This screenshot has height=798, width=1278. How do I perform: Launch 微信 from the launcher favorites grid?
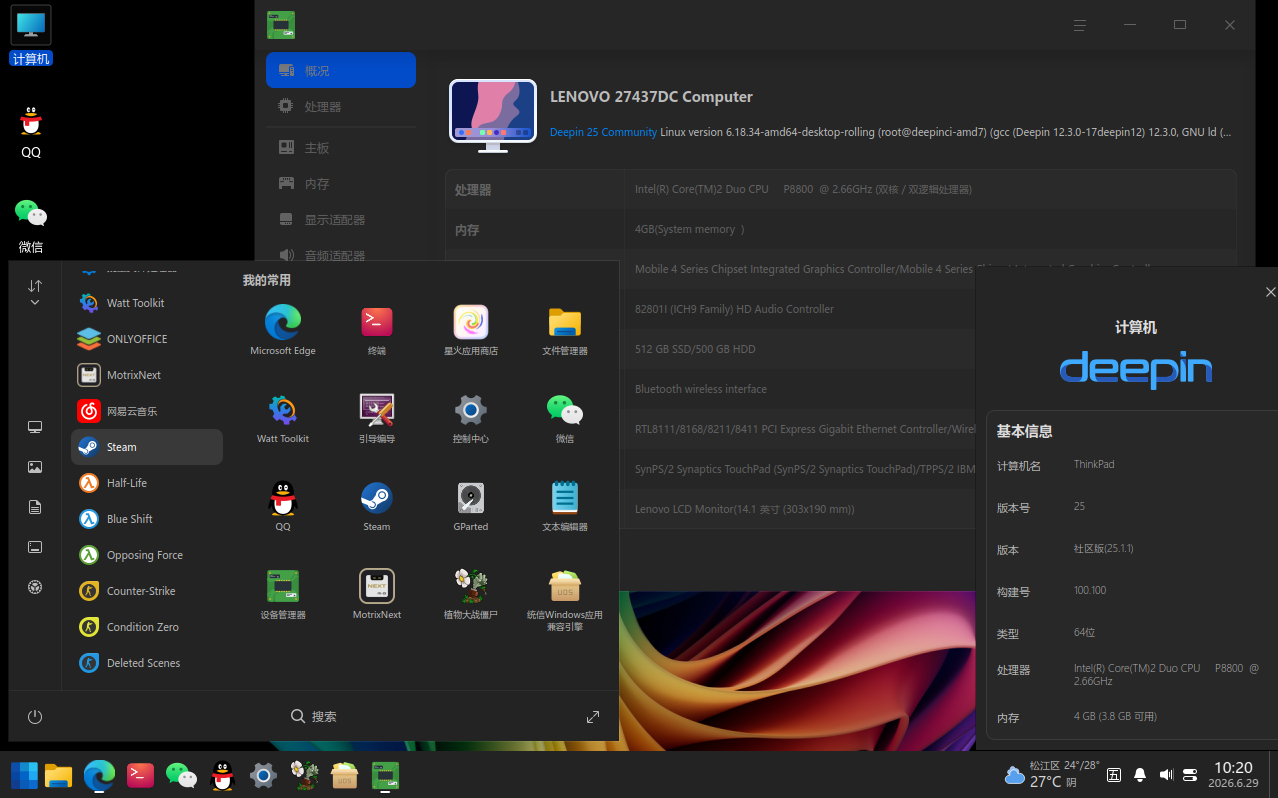coord(565,418)
